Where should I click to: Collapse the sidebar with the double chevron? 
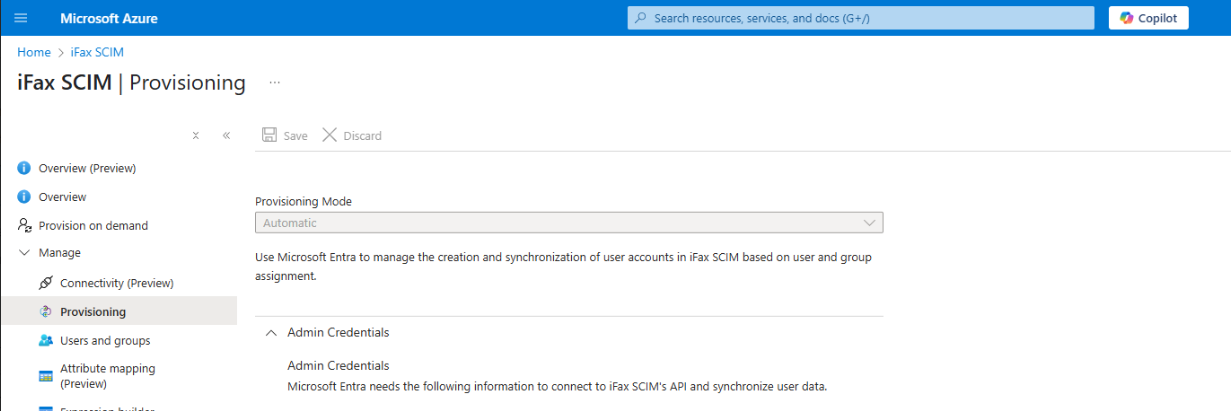pos(226,135)
